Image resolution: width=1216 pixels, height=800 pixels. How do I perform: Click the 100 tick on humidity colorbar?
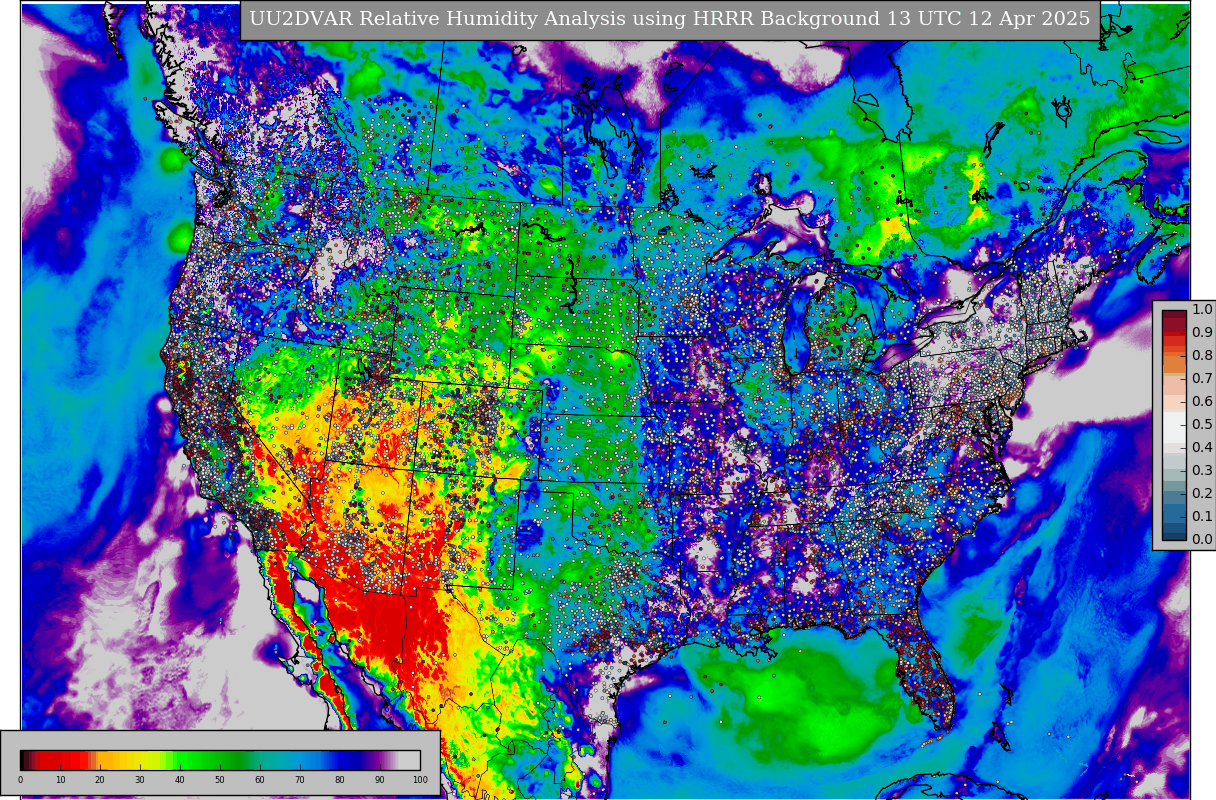[420, 780]
